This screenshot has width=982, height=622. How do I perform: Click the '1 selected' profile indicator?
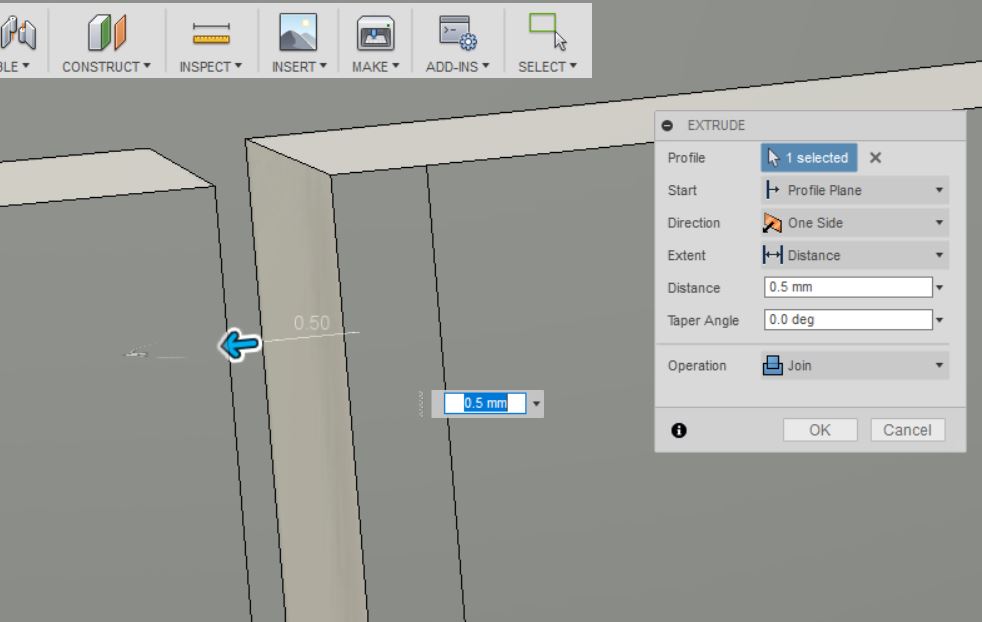807,158
